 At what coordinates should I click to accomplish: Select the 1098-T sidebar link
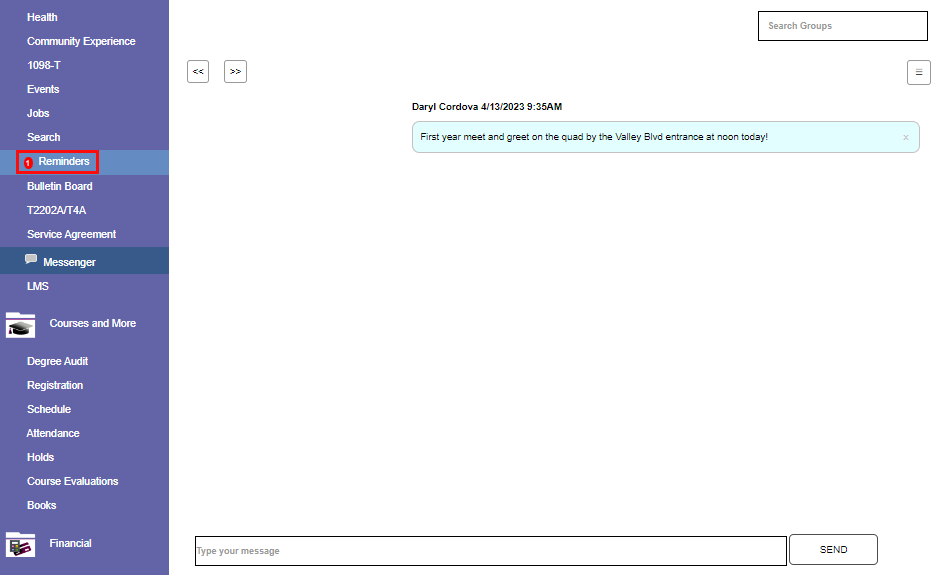click(x=44, y=65)
